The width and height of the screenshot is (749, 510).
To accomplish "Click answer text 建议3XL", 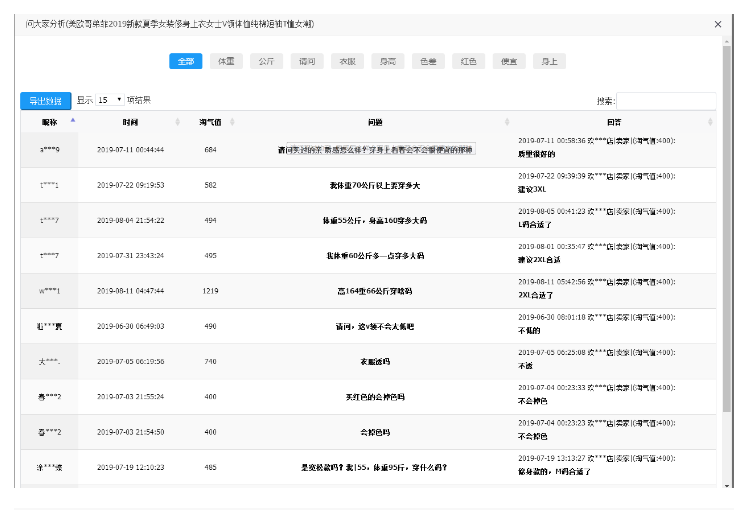I will (532, 189).
